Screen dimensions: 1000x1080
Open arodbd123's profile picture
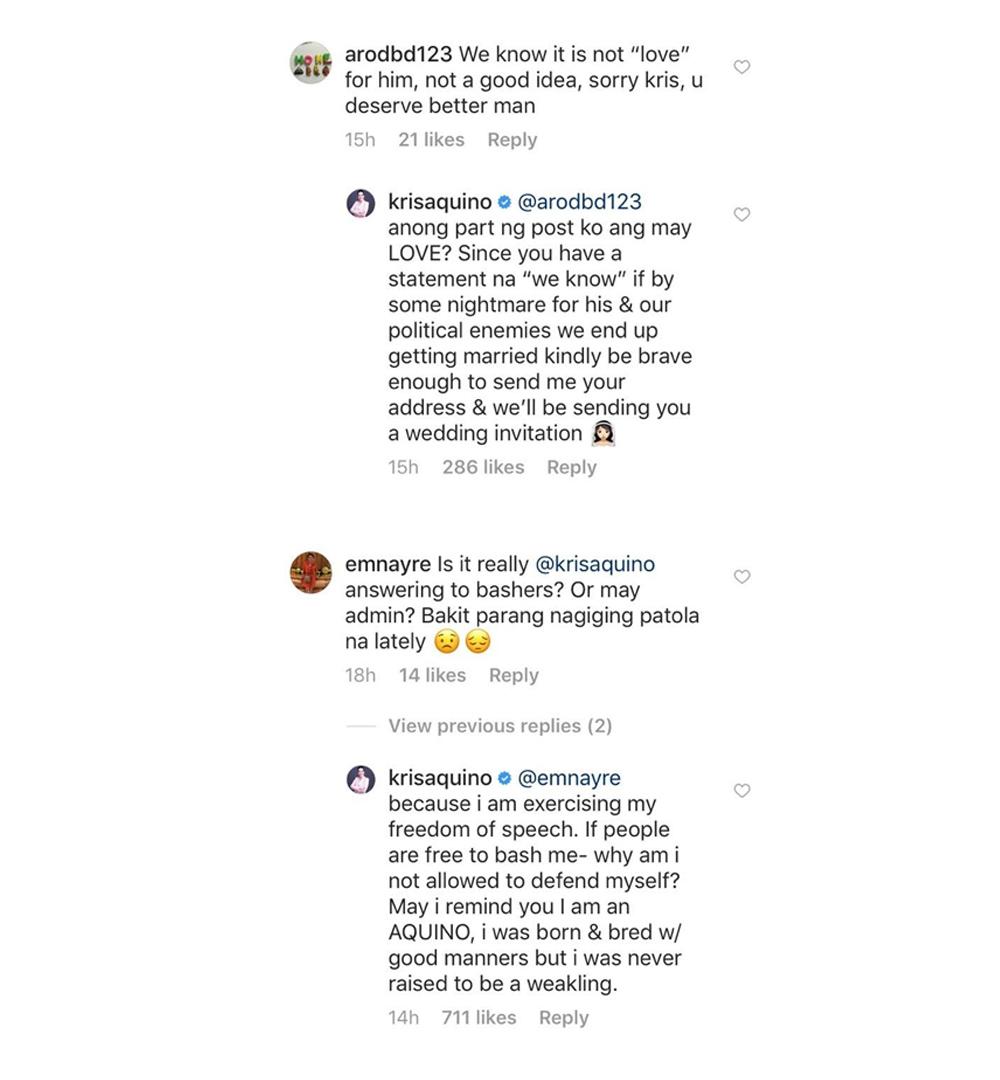point(310,63)
